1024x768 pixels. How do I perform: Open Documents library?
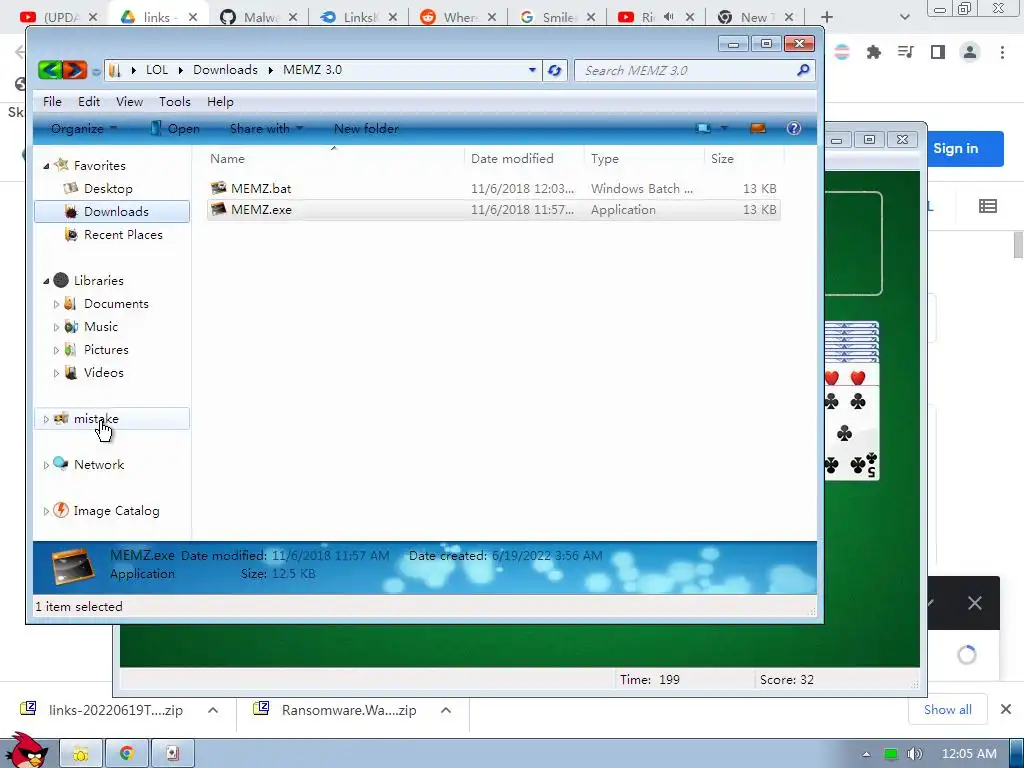click(x=116, y=304)
